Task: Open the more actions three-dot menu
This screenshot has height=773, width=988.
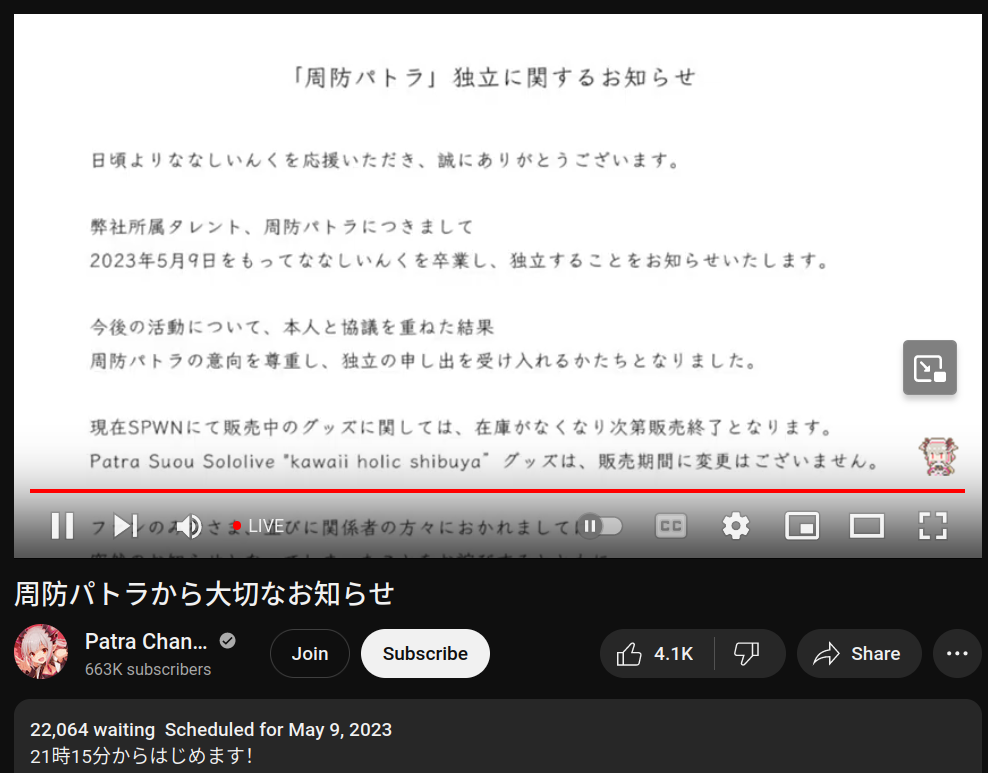Action: point(957,653)
